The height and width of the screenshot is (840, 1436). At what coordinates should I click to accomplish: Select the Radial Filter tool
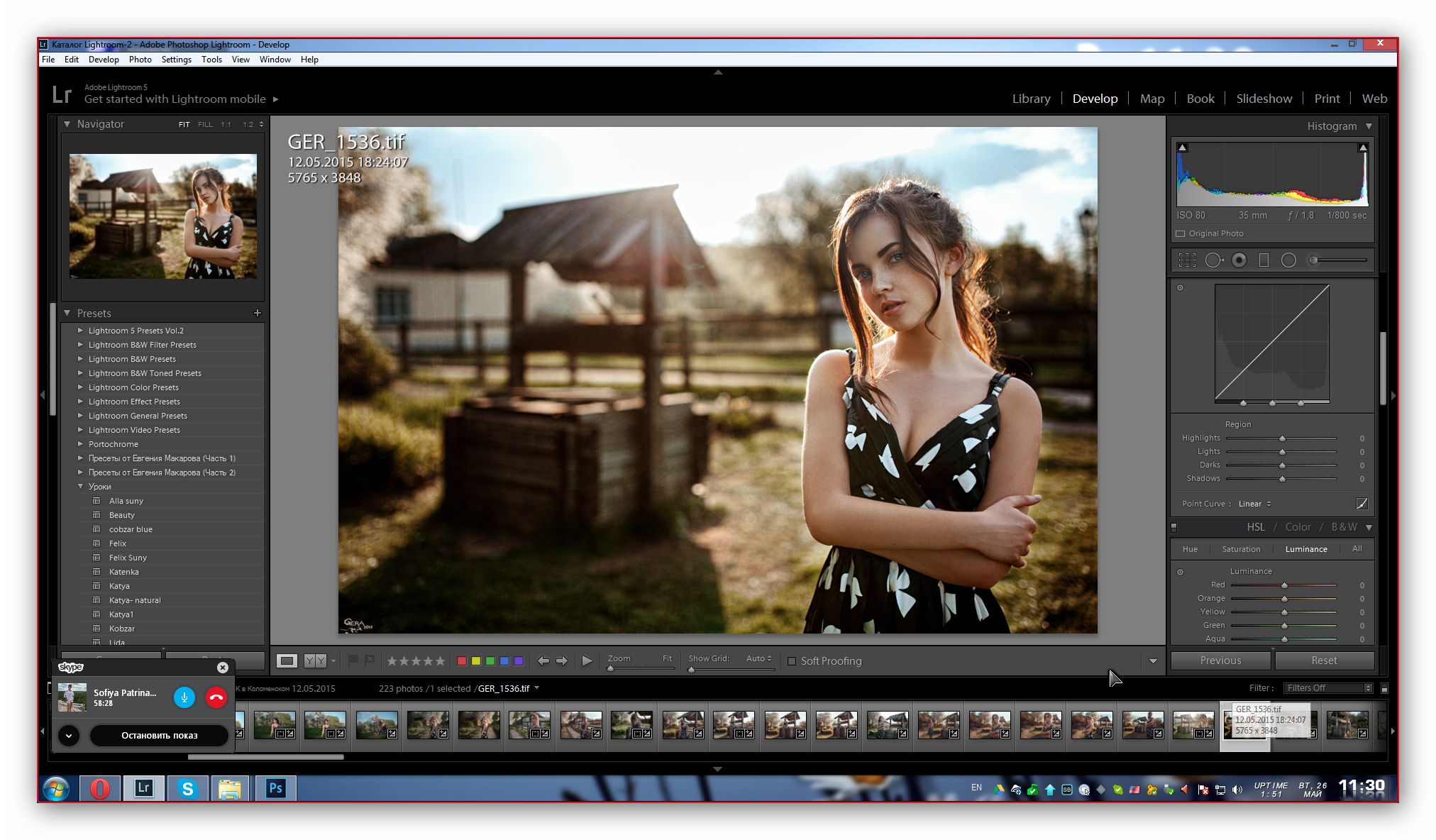coord(1288,260)
